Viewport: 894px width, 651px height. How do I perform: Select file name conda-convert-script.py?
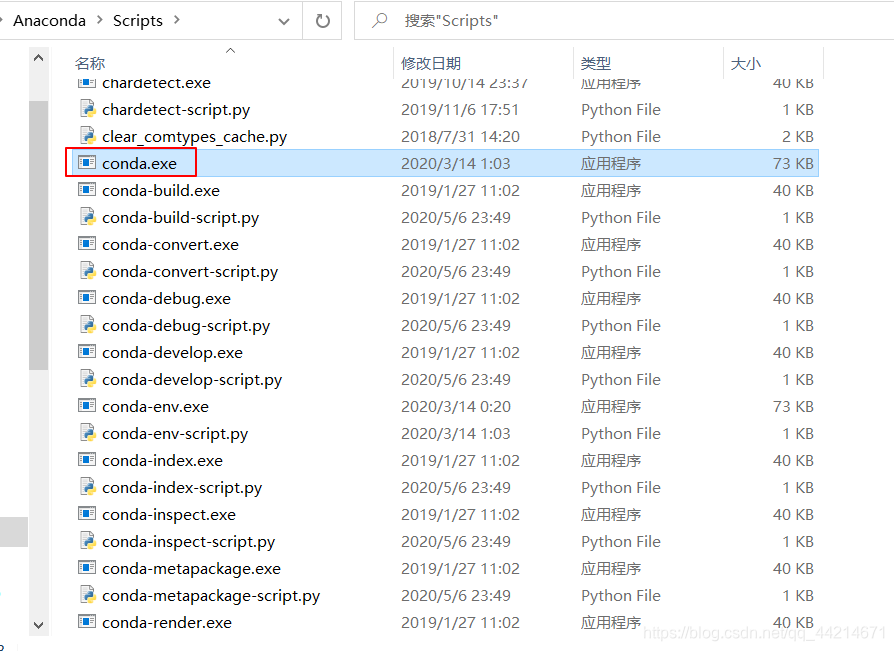click(190, 272)
